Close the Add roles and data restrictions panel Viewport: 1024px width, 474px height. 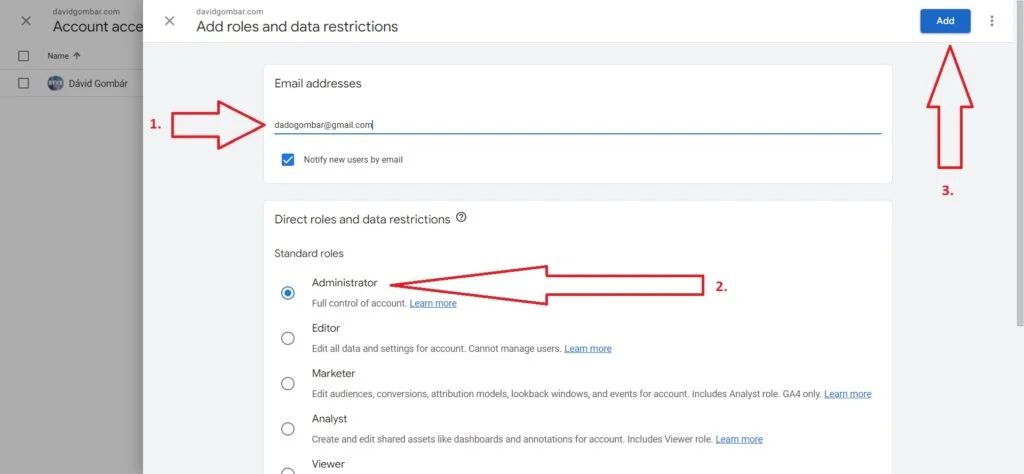click(169, 21)
